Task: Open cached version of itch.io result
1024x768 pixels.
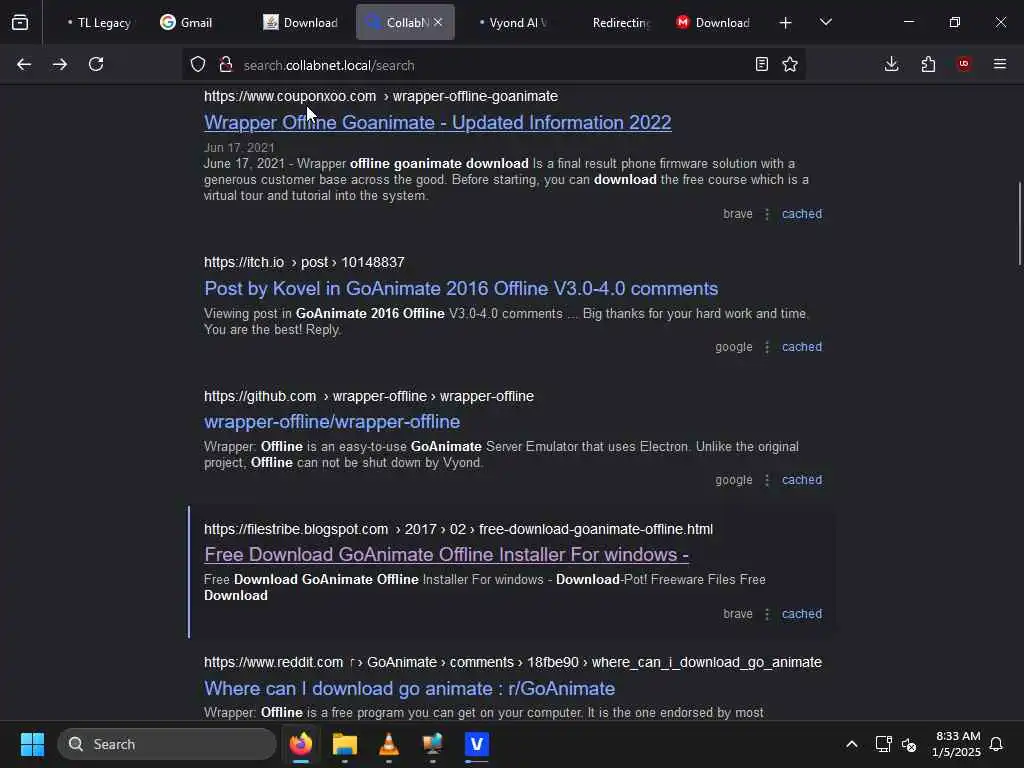Action: coord(802,347)
